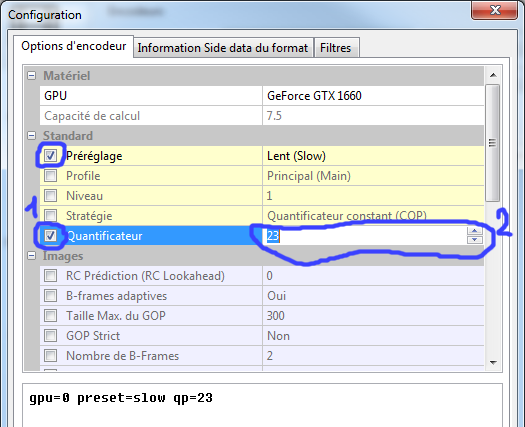Screen dimensions: 525x427
Task: Open B-frames adaptives value Oui
Action: 373,296
